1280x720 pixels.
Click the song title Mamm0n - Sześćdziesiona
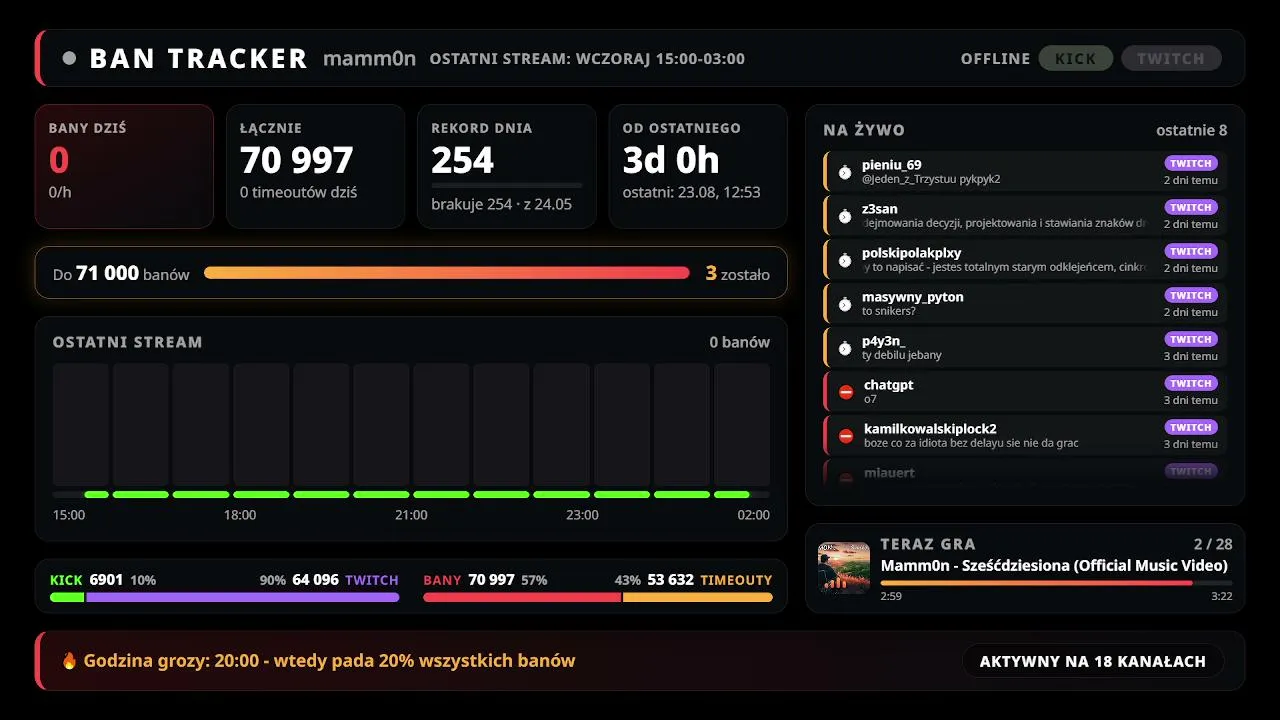(x=1054, y=565)
